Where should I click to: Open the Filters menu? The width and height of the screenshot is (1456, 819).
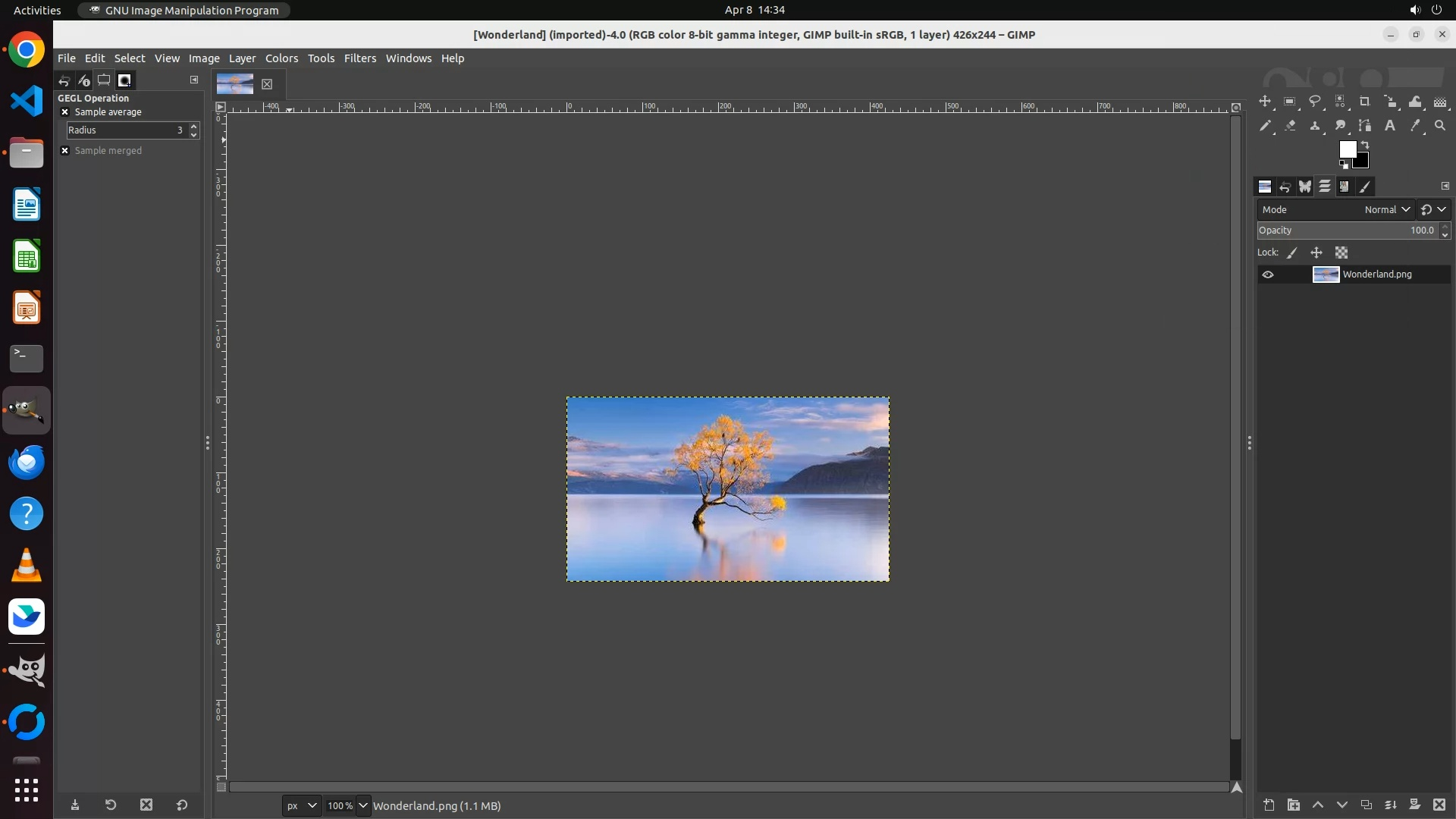[359, 58]
